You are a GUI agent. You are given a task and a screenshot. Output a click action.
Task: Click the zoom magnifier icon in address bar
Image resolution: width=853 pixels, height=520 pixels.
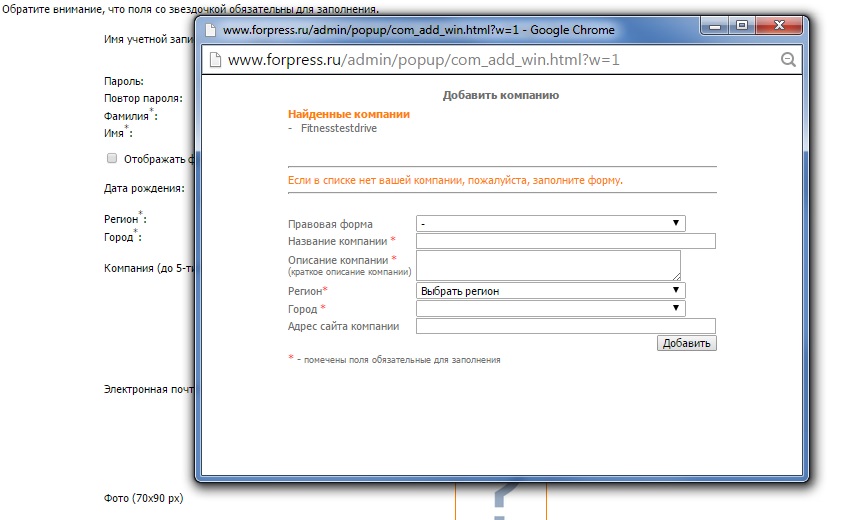pyautogui.click(x=788, y=60)
